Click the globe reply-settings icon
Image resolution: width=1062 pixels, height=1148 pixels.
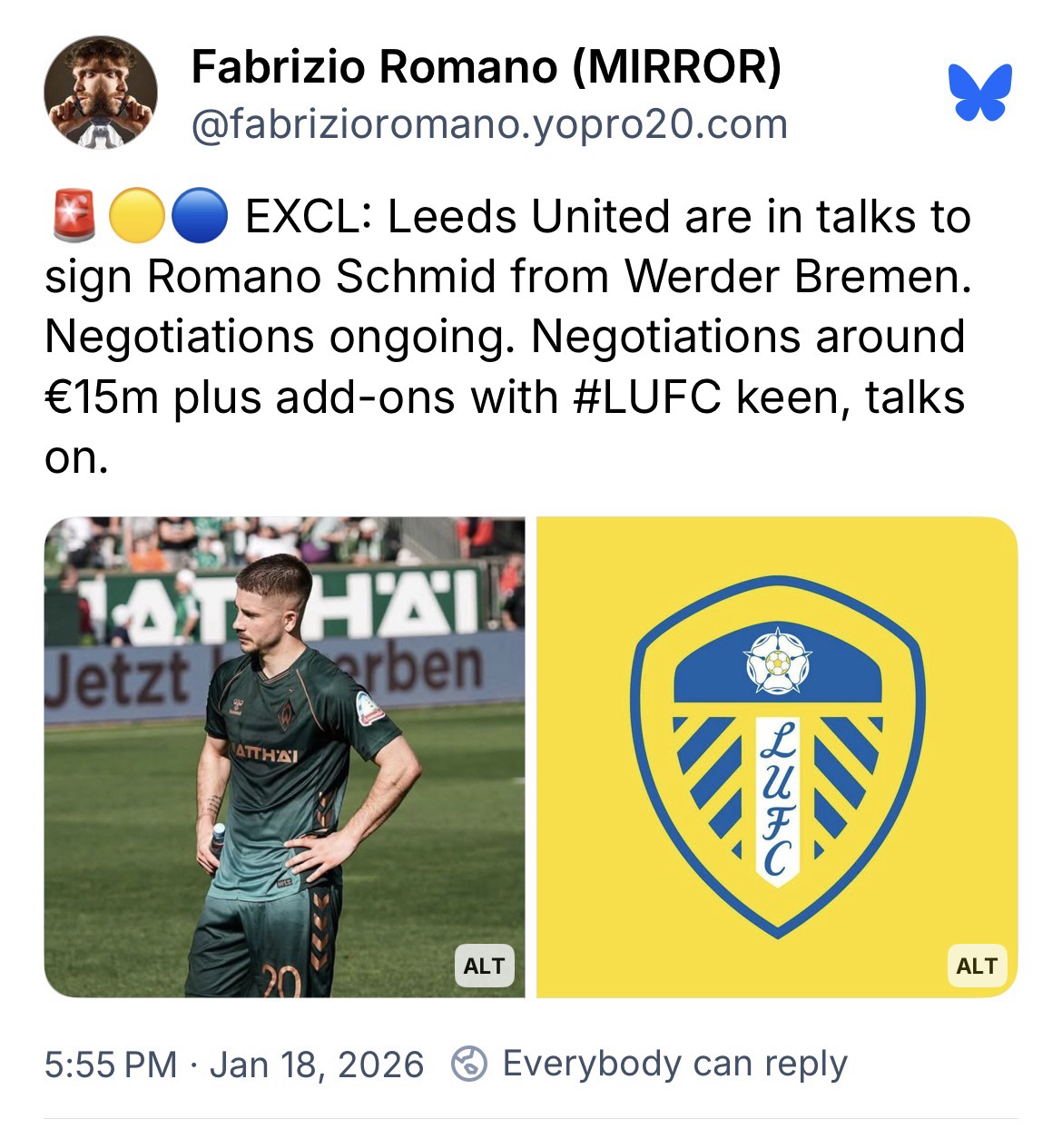[x=469, y=1064]
